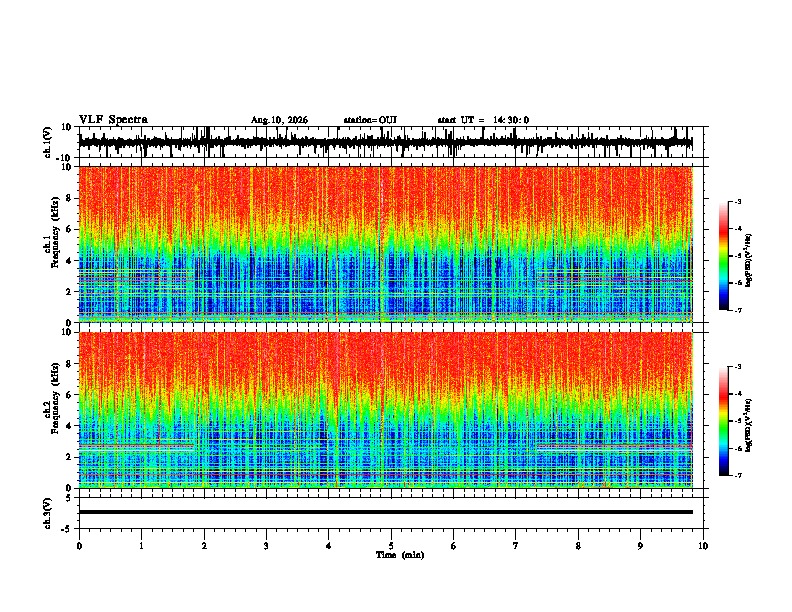Select the date label 'Aug.10, 2026'
The image size is (792, 612).
click(x=279, y=120)
